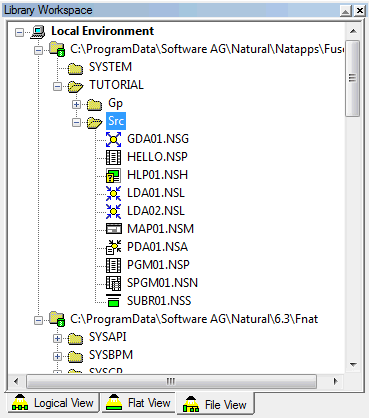Viewport: 369px width, 418px height.
Task: Expand the SYSAPI library node
Action: point(57,338)
